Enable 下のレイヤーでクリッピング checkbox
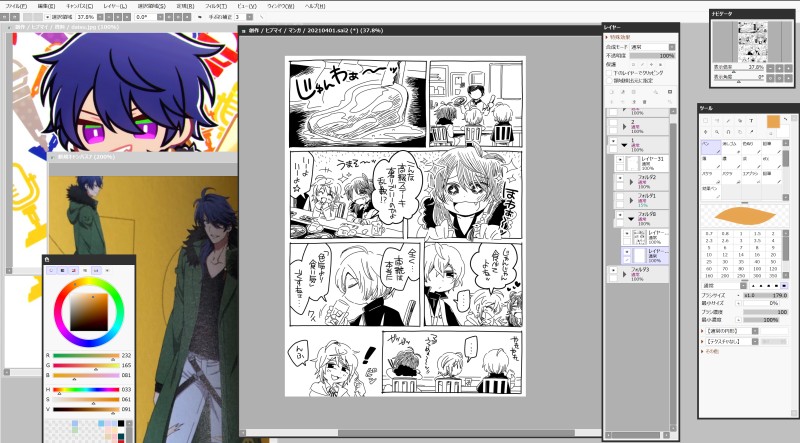 click(x=609, y=73)
